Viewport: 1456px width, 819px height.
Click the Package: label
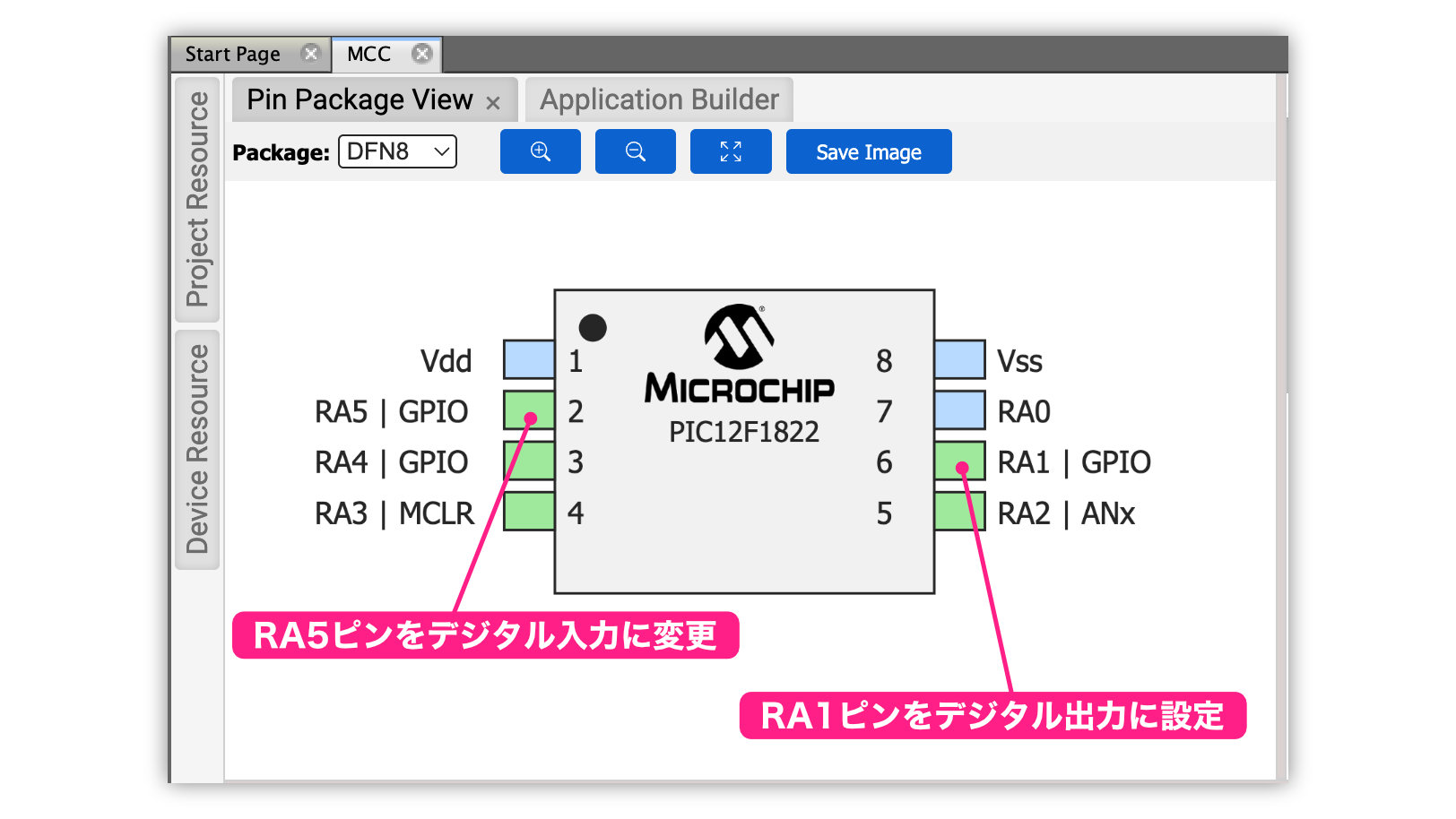[281, 153]
